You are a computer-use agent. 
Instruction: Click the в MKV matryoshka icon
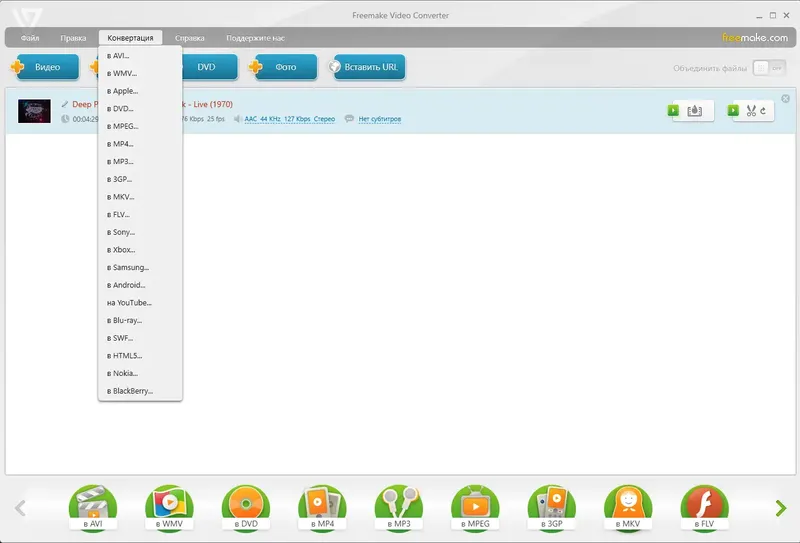tap(629, 508)
